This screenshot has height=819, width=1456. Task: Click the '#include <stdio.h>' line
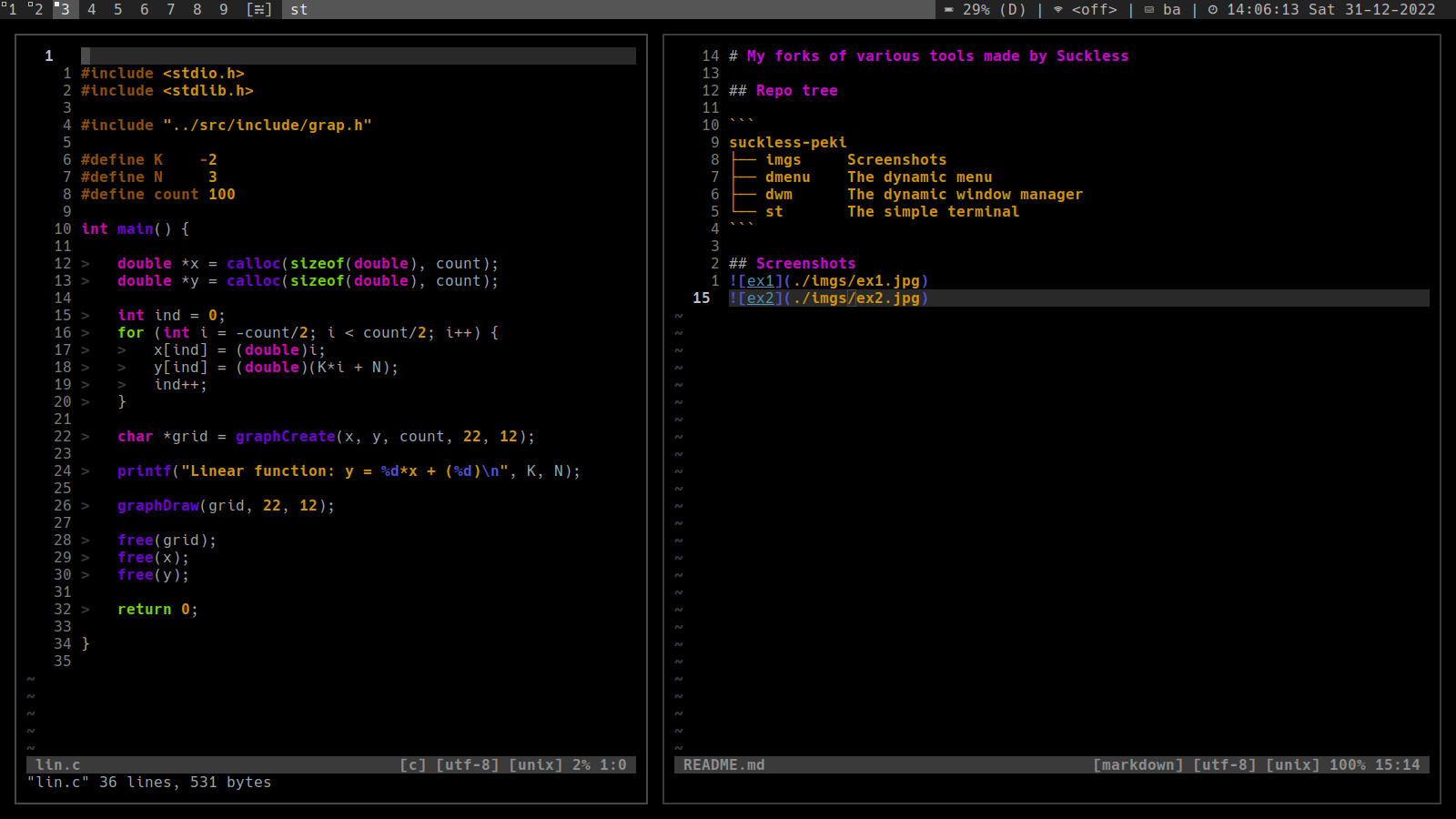point(163,74)
